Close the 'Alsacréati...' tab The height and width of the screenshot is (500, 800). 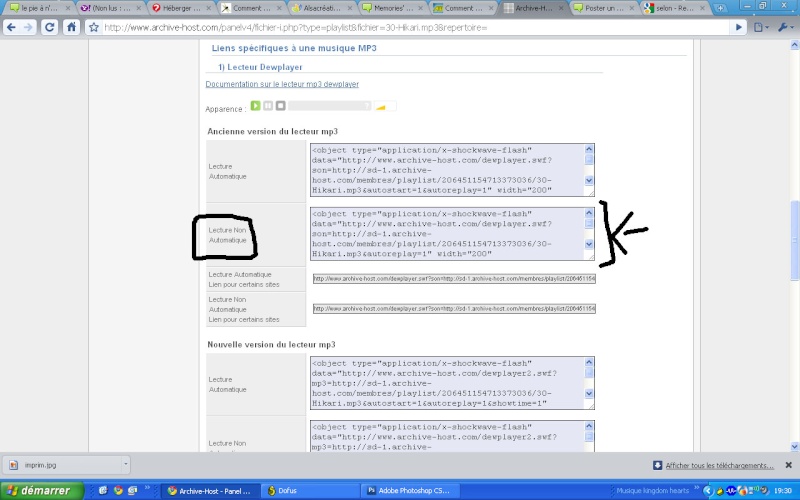point(349,8)
